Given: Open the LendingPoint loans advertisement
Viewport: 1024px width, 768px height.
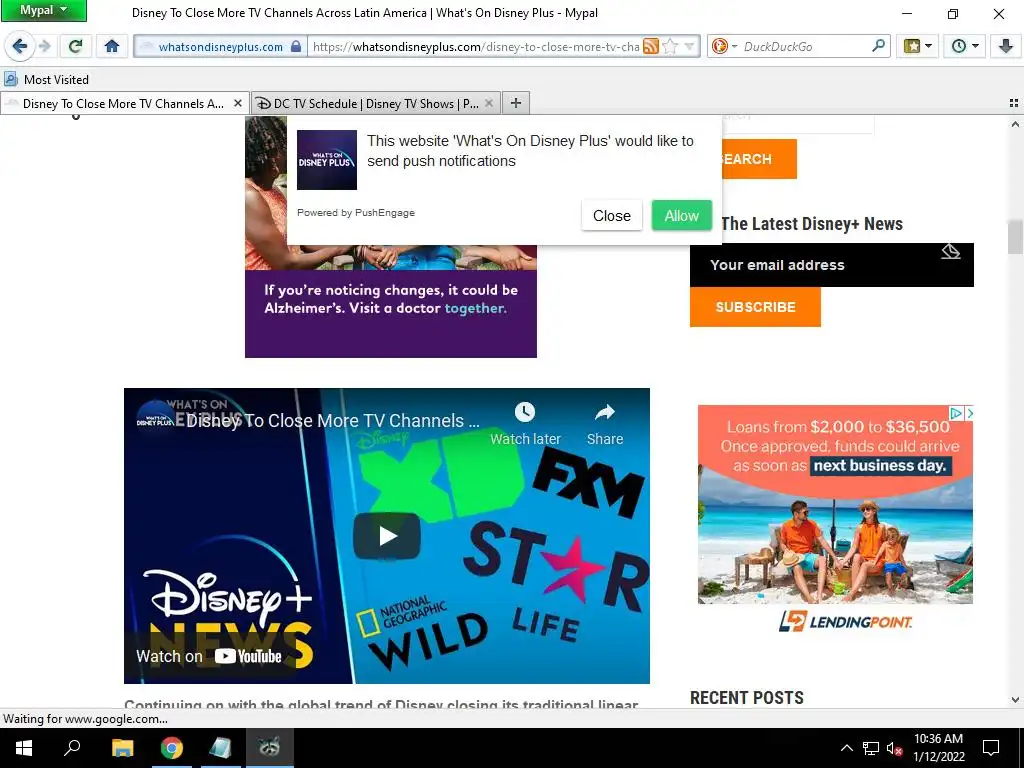Looking at the screenshot, I should (835, 522).
